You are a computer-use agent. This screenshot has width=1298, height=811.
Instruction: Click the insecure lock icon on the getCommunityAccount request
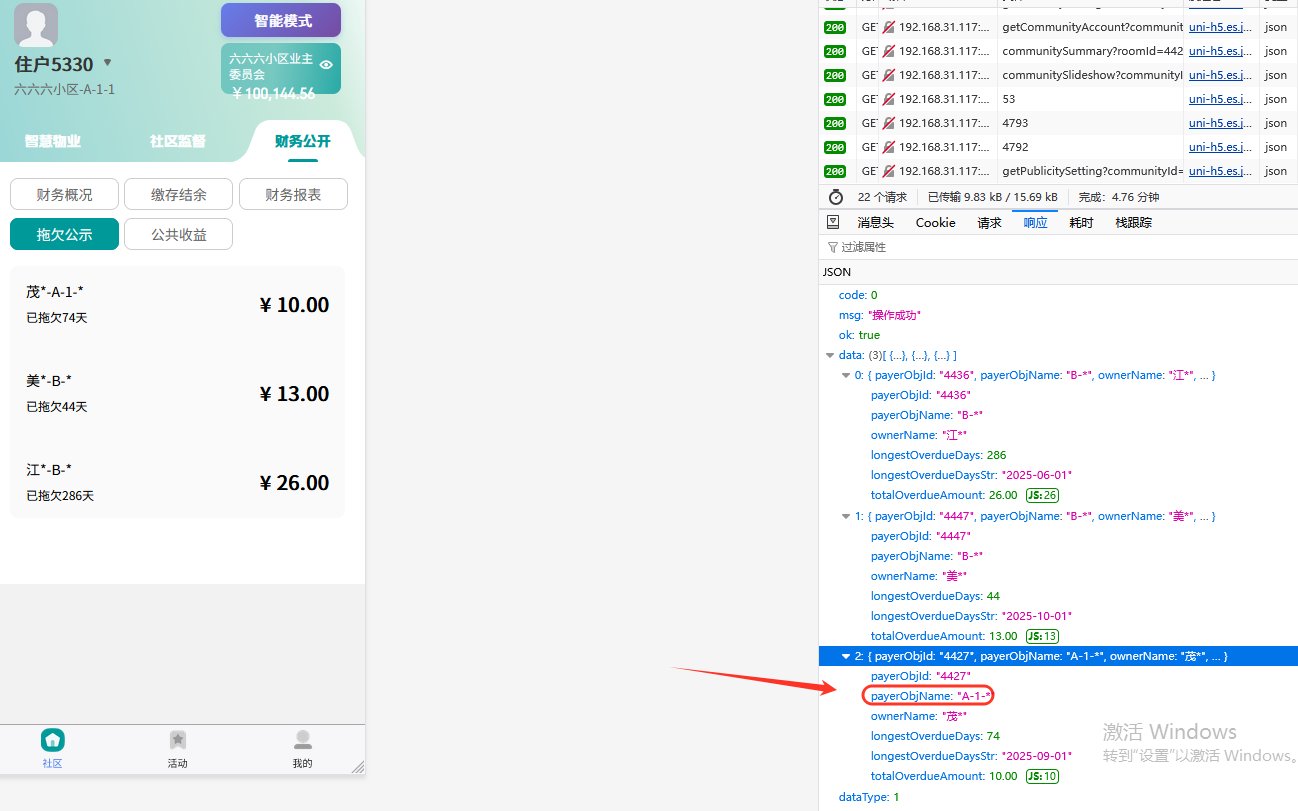point(888,27)
